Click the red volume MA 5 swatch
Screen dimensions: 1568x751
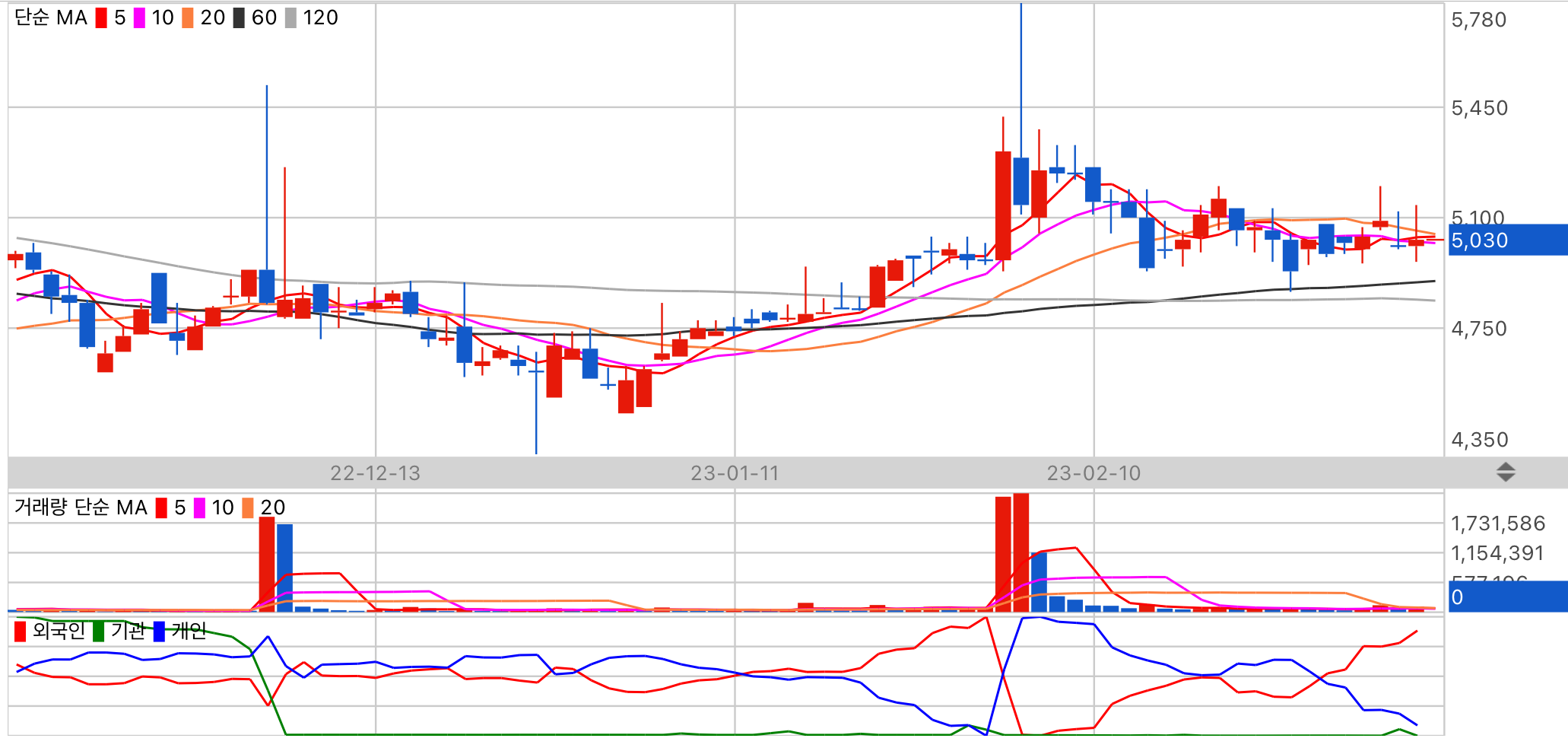[x=161, y=508]
